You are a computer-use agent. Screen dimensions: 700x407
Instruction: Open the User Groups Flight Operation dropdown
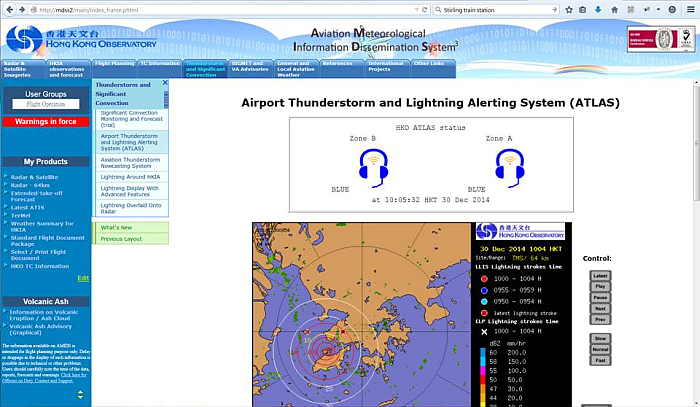click(x=46, y=104)
